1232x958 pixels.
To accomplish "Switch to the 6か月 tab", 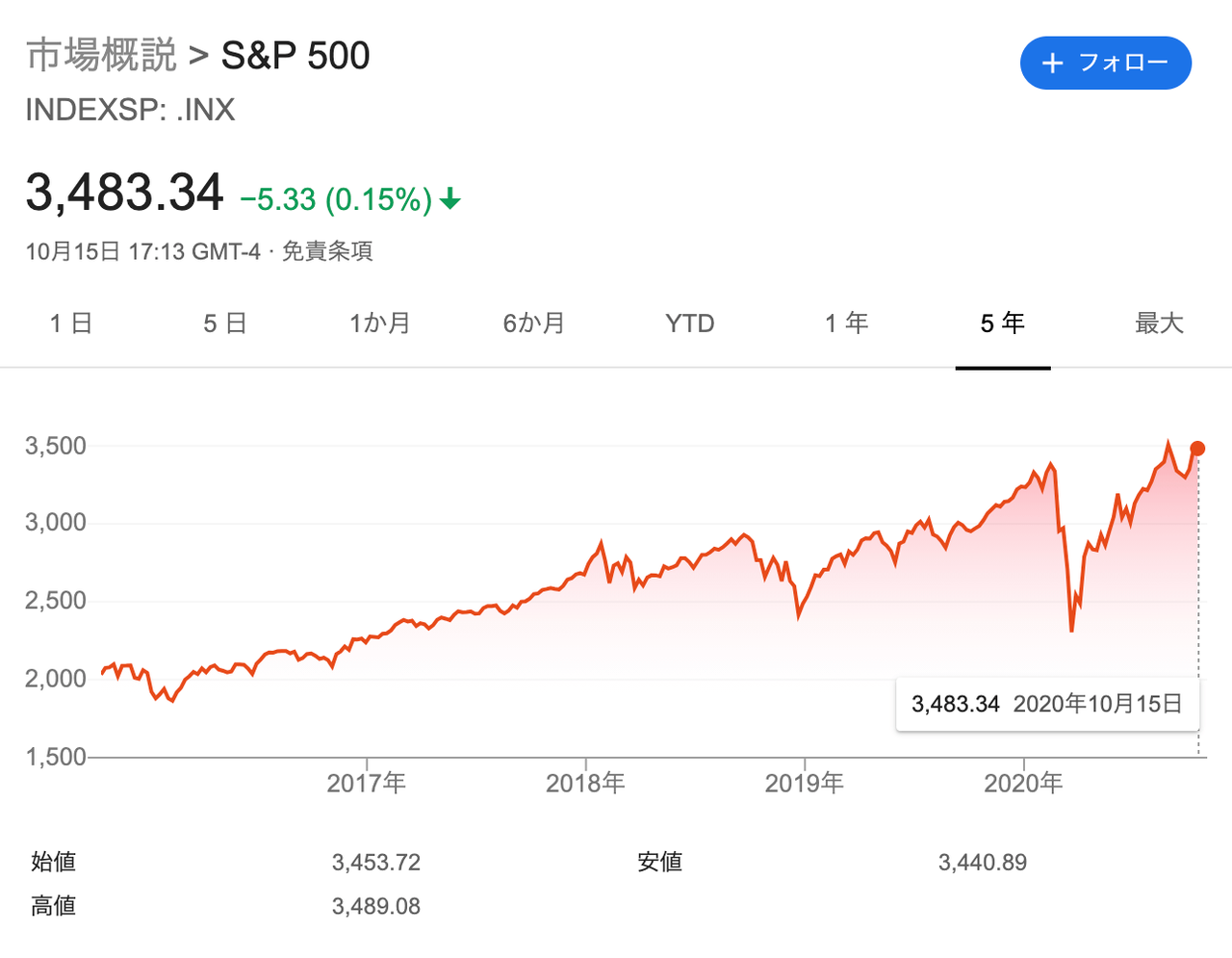I will 534,324.
